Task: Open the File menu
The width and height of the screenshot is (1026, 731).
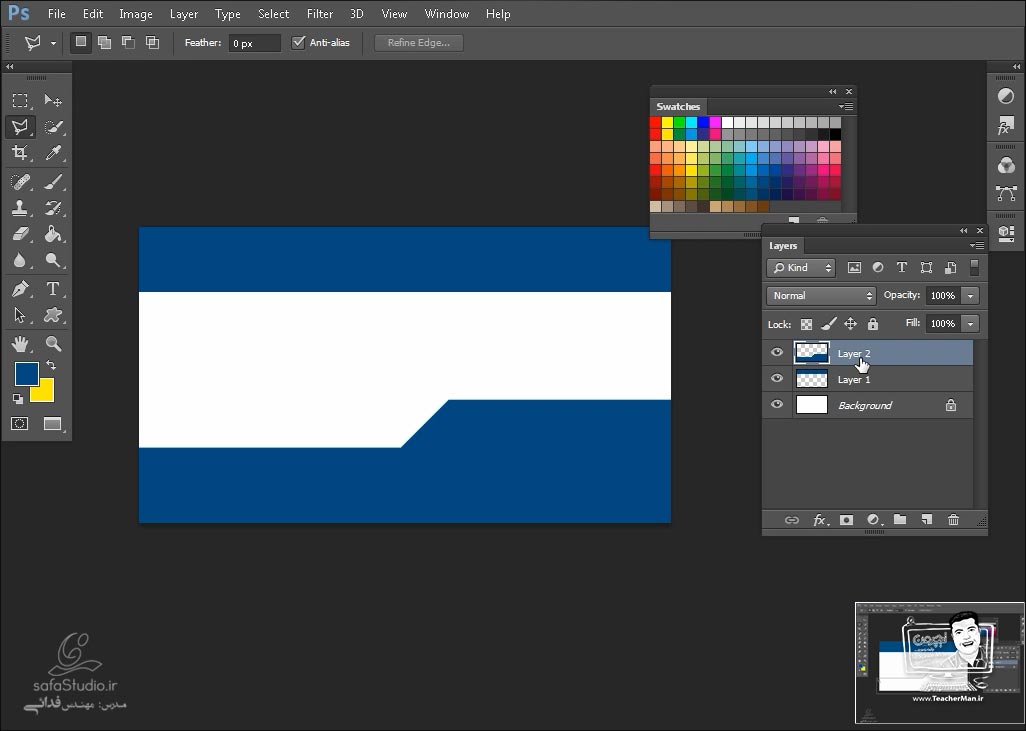Action: tap(57, 14)
